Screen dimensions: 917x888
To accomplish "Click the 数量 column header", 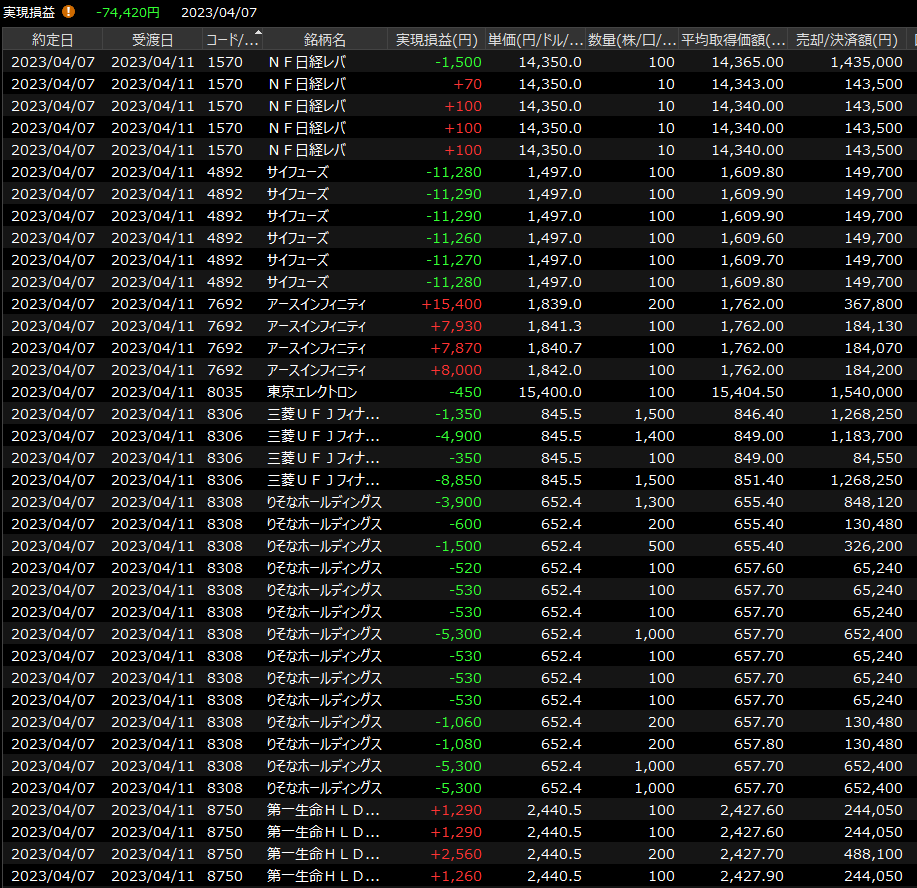I will [x=631, y=40].
